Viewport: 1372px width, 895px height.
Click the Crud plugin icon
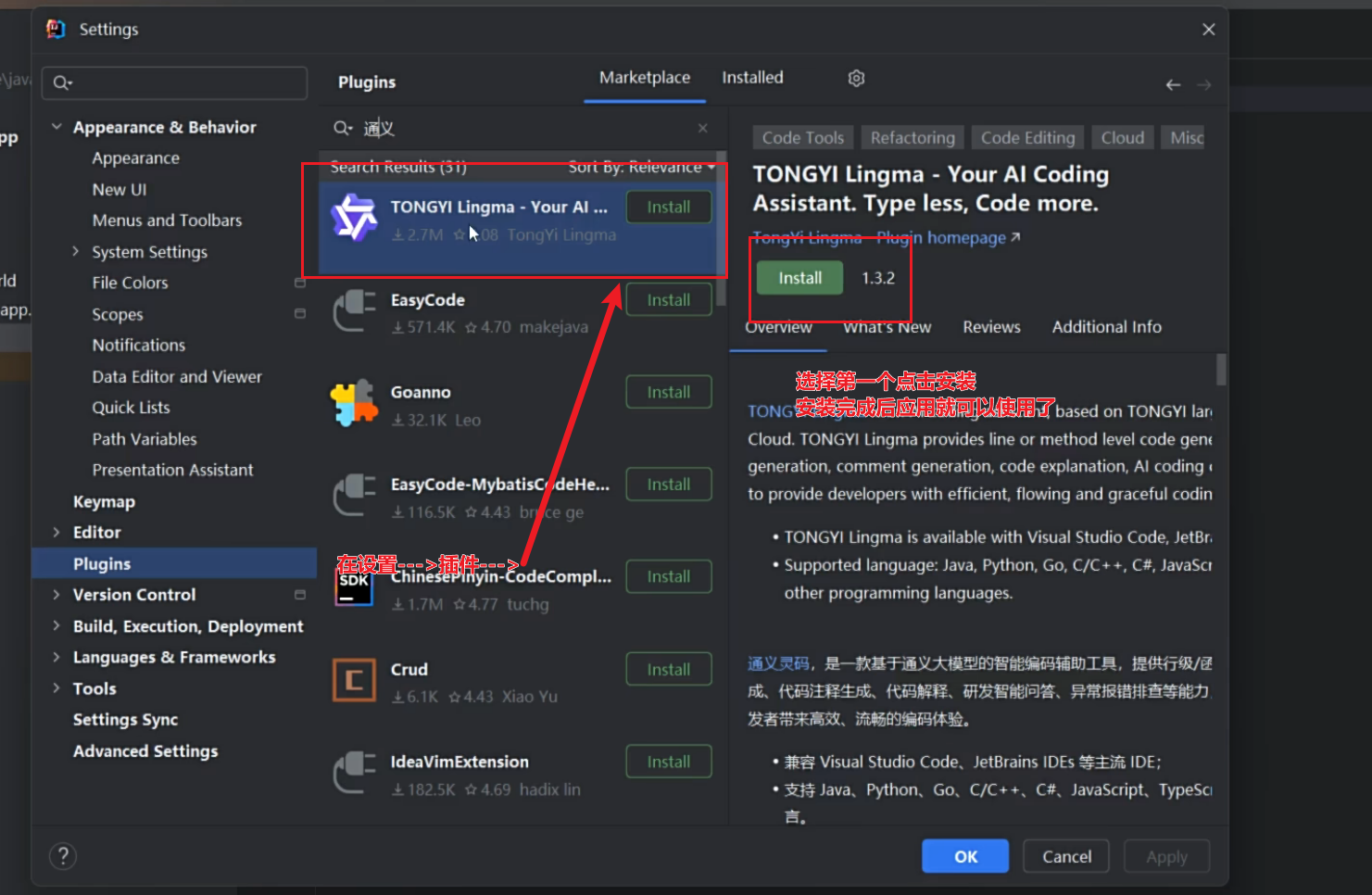coord(354,680)
